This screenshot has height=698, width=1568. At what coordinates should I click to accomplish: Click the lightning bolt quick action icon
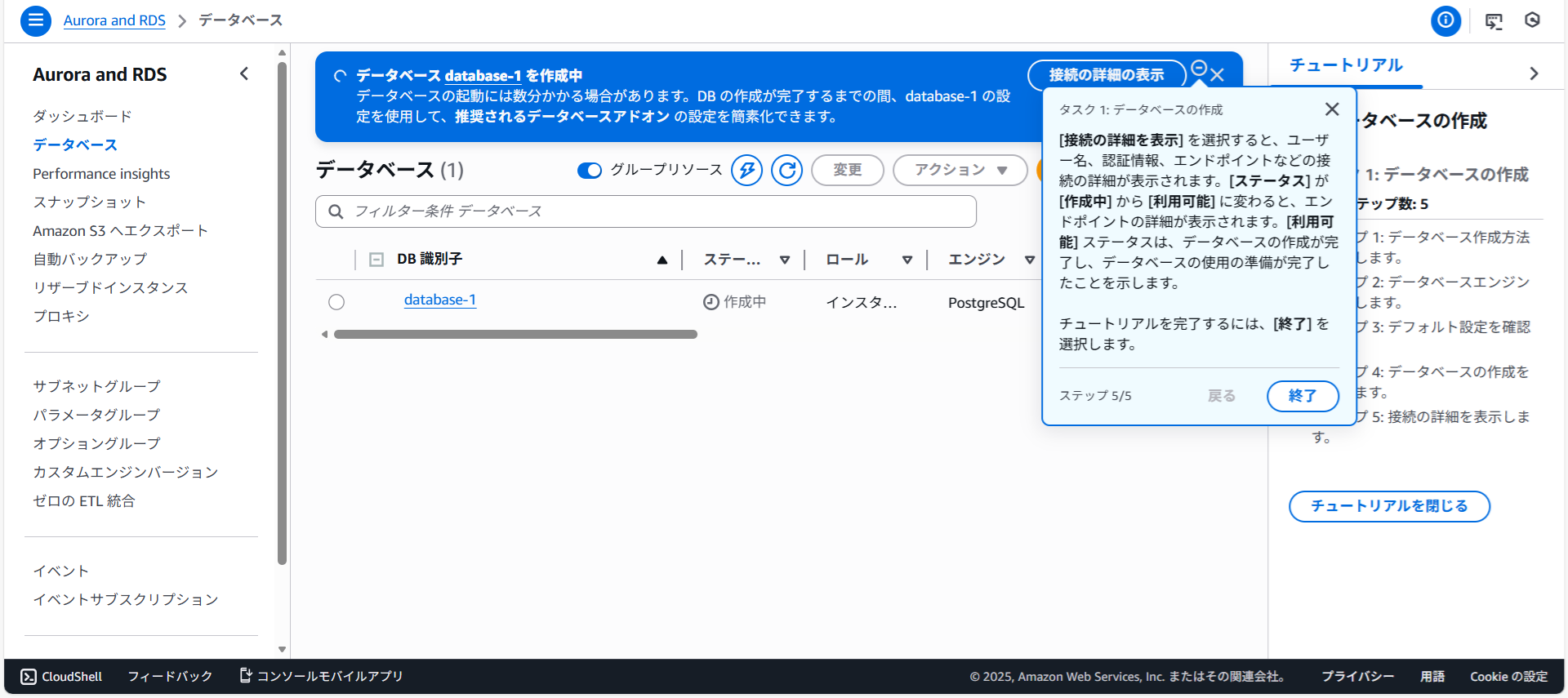click(x=746, y=170)
